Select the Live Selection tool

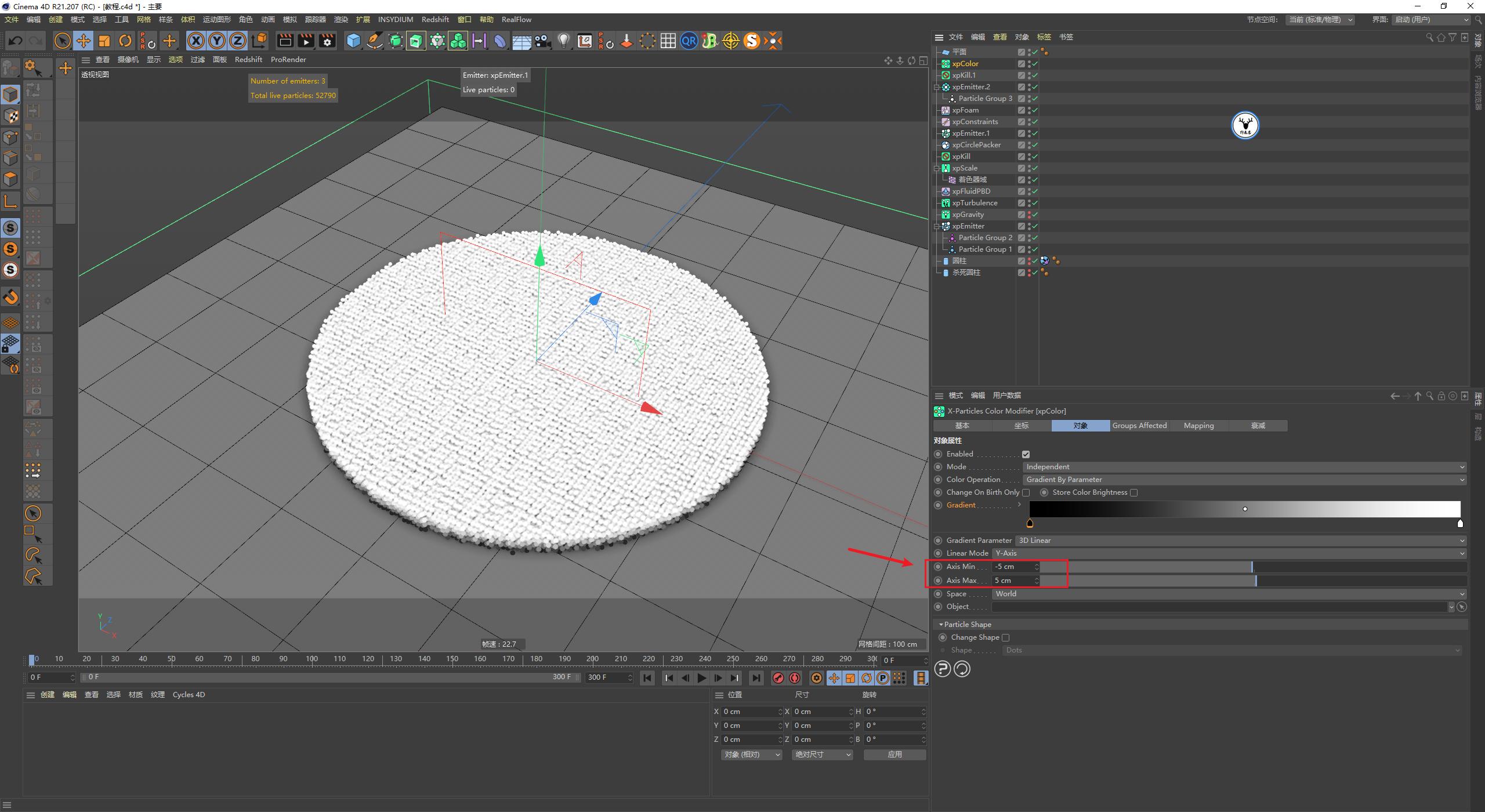click(61, 41)
